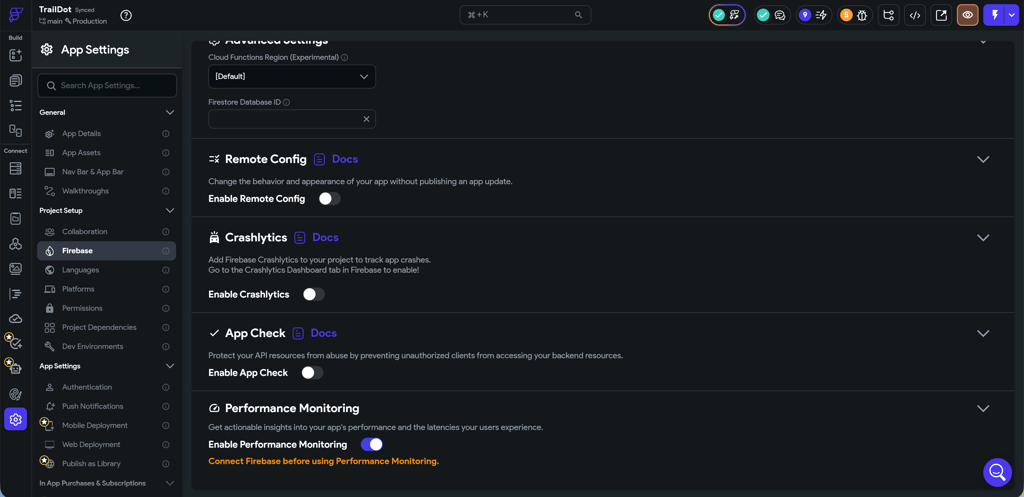Click the info icon next to App Details
Image resolution: width=1024 pixels, height=497 pixels.
(x=166, y=133)
